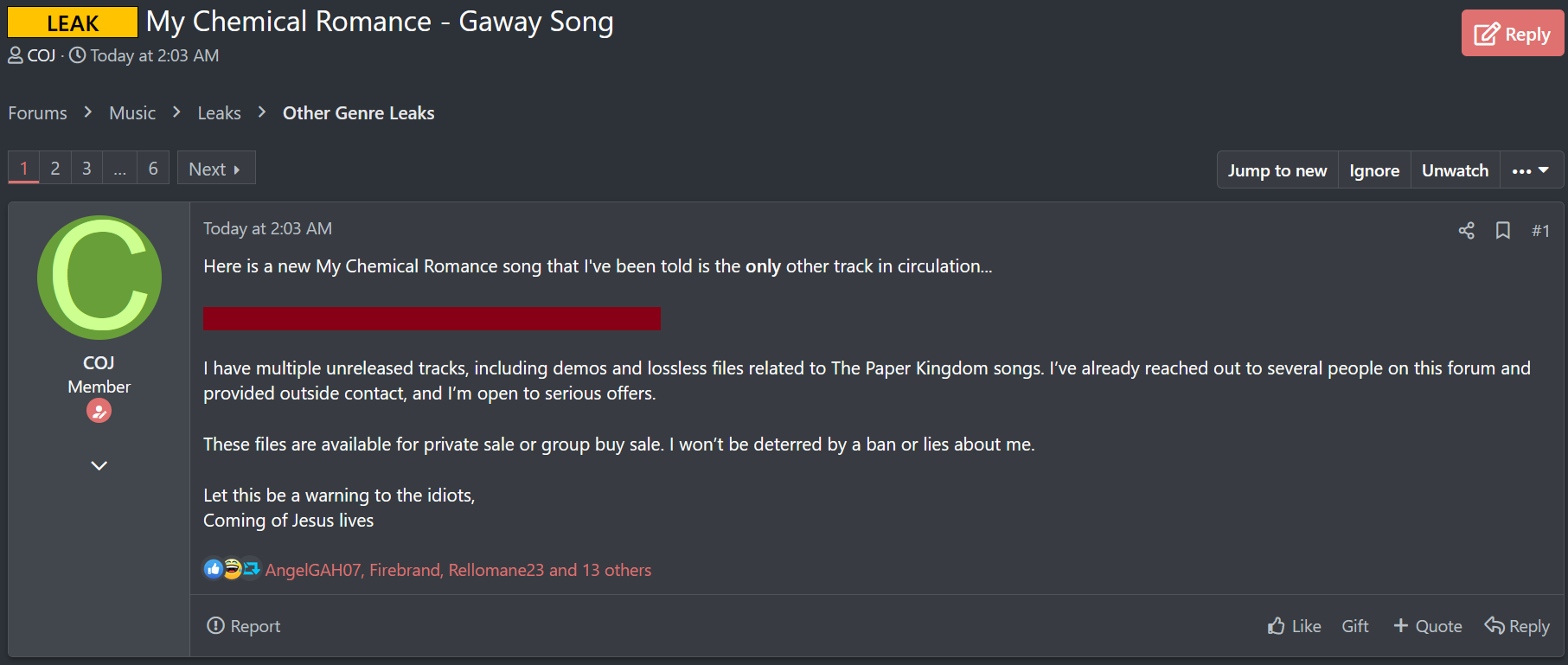1568x665 pixels.
Task: Click the red Reply button at top
Action: (x=1512, y=35)
